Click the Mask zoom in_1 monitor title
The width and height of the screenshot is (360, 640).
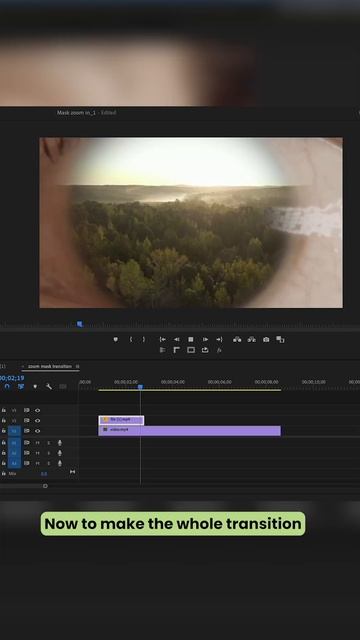[x=76, y=112]
